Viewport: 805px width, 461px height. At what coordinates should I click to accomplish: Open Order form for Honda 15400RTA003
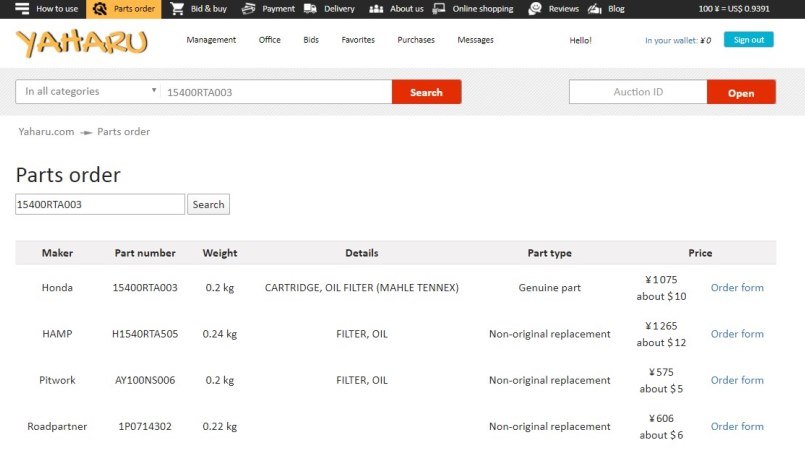[737, 288]
